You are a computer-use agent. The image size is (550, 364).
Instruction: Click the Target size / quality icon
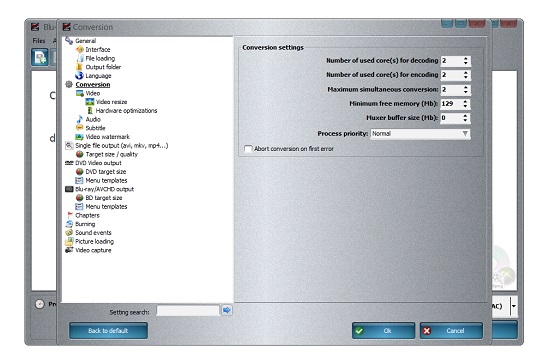coord(80,154)
